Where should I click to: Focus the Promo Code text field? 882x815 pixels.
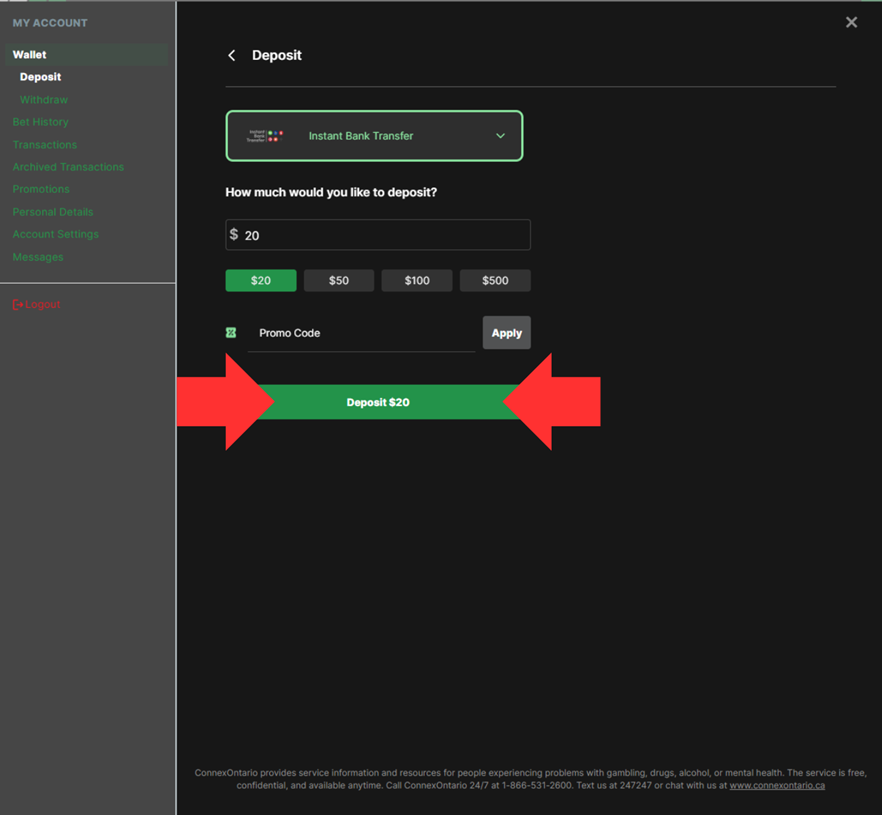361,333
